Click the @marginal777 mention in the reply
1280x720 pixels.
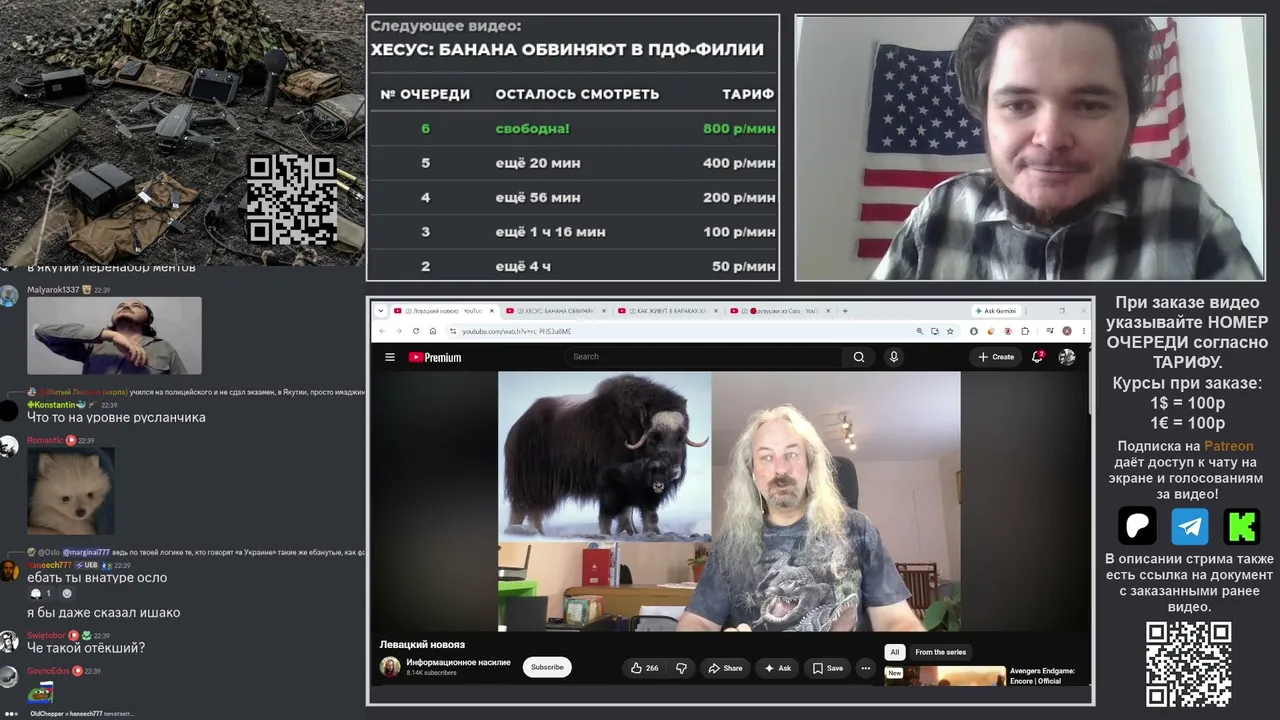(x=87, y=552)
